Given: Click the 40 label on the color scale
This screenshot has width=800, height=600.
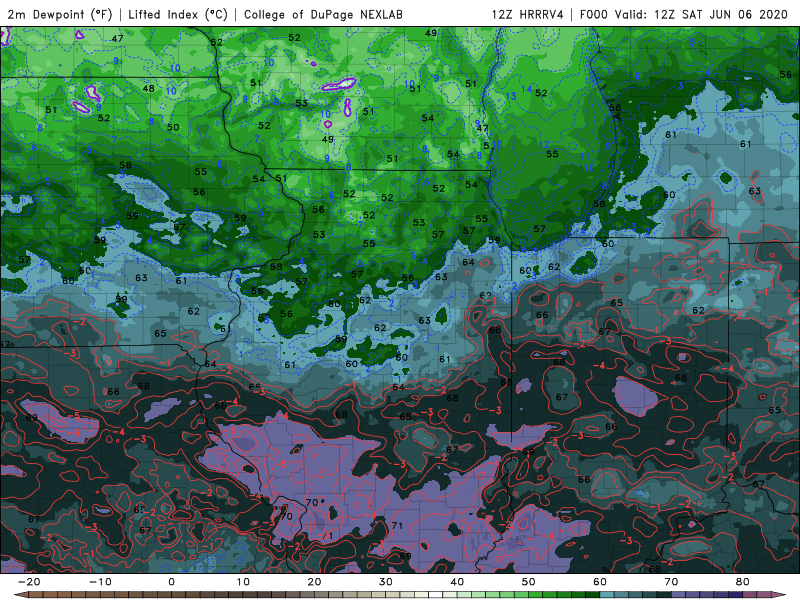Looking at the screenshot, I should pyautogui.click(x=457, y=582).
